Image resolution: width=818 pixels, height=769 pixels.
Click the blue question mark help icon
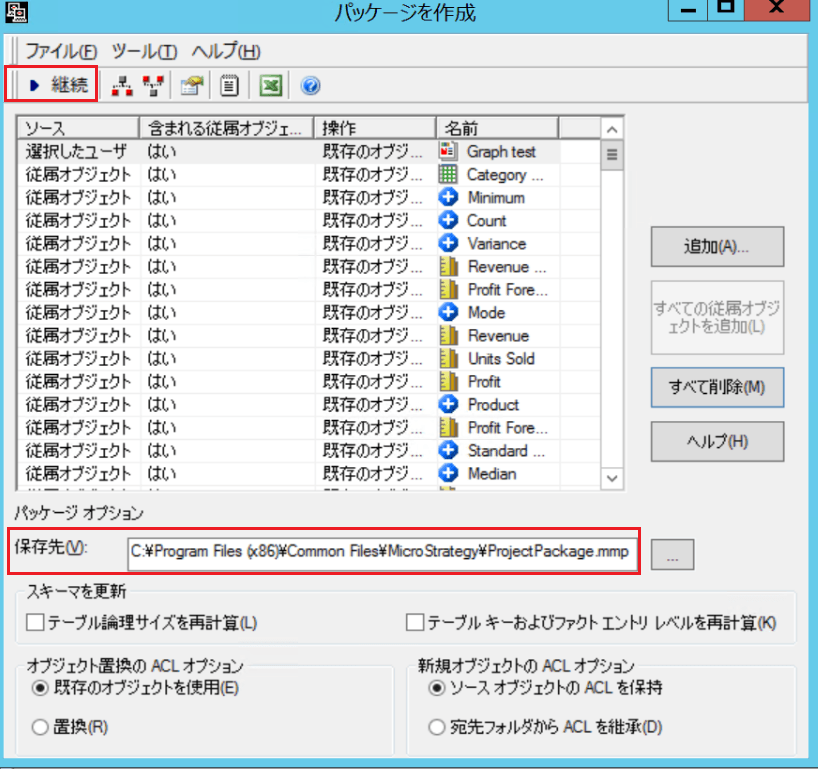[x=310, y=86]
